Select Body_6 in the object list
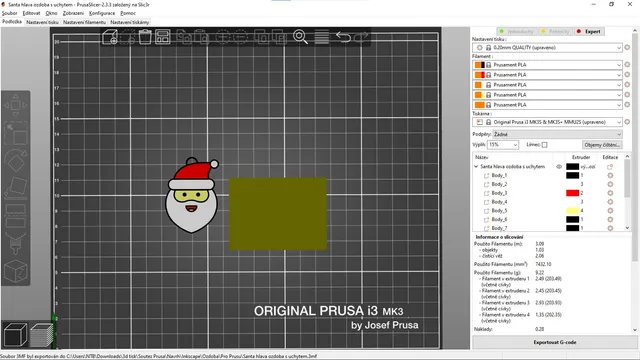Viewport: 640px width, 360px height. coord(499,220)
